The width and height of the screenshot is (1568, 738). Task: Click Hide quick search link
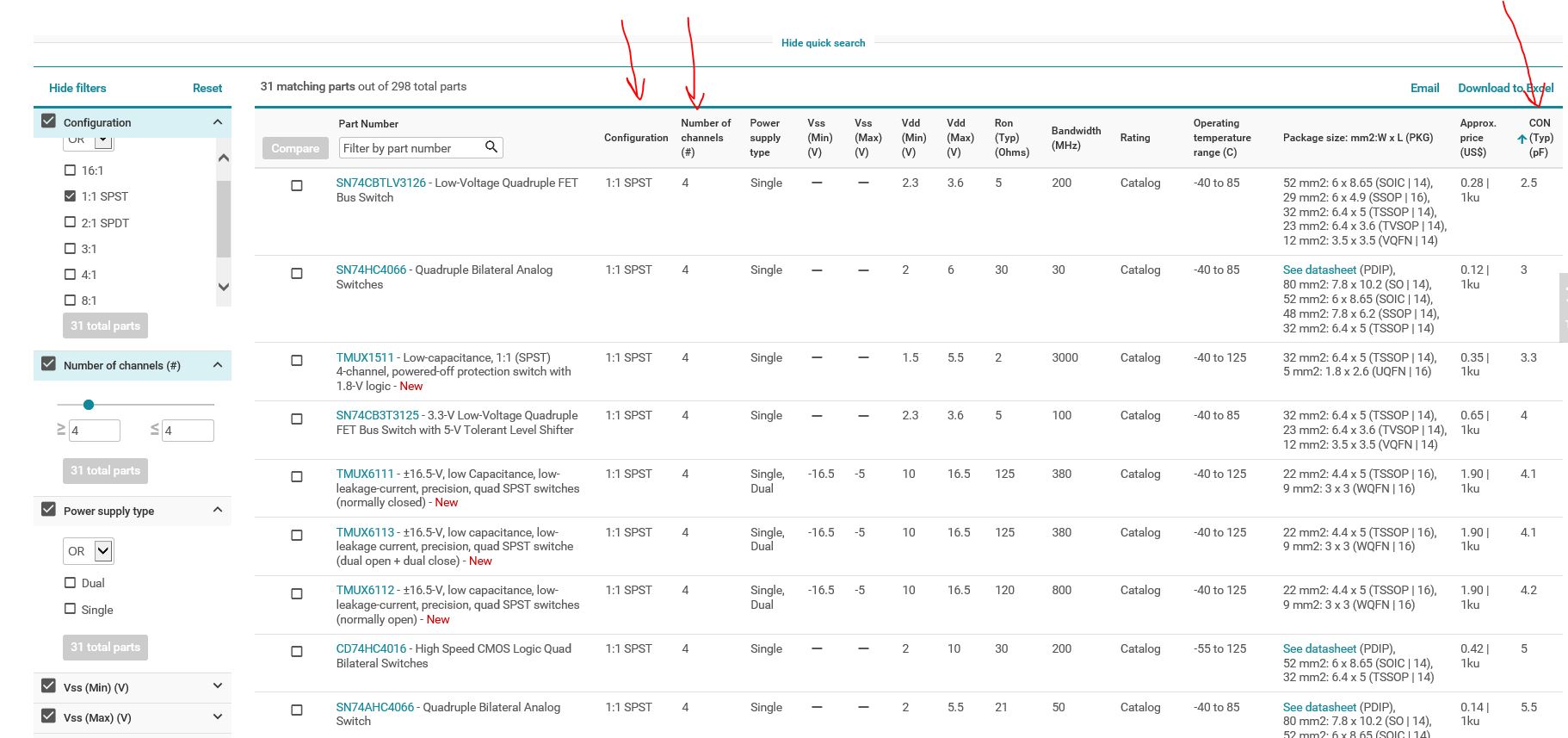(x=823, y=43)
